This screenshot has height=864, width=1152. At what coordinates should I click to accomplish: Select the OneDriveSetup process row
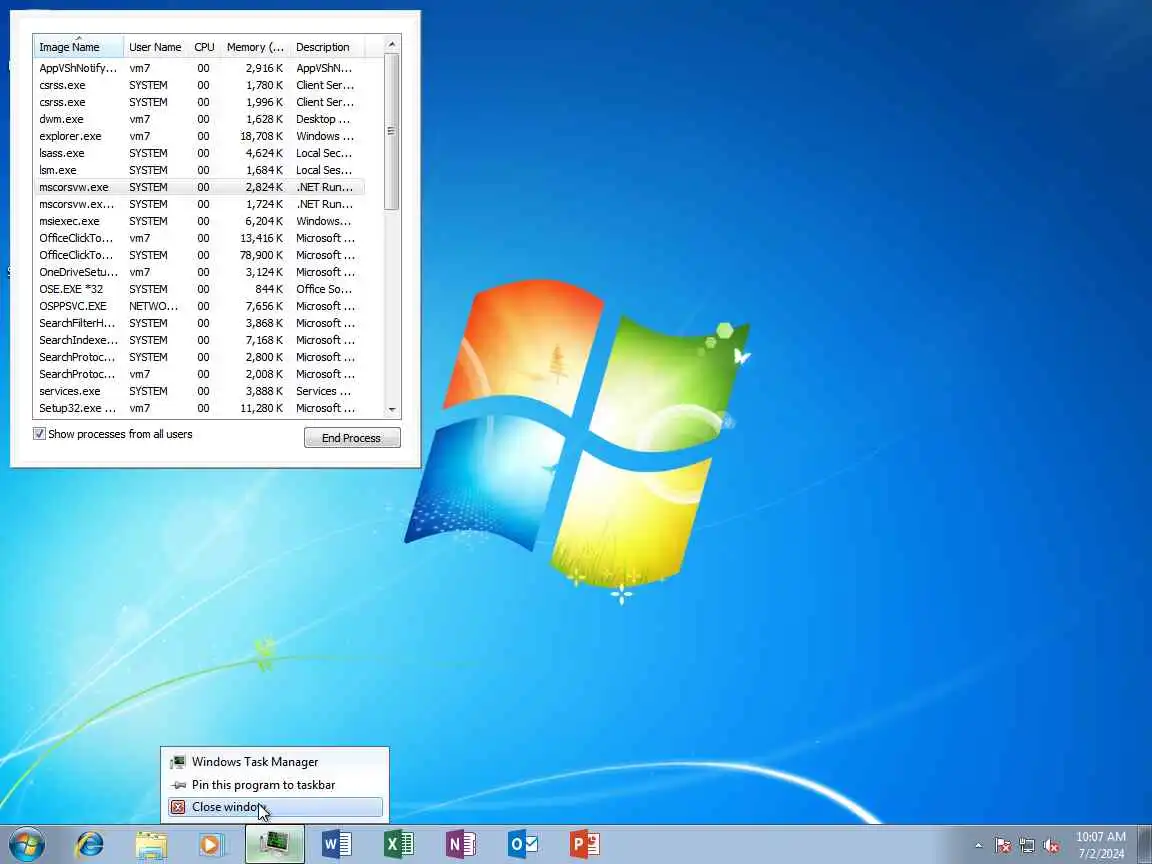coord(198,272)
